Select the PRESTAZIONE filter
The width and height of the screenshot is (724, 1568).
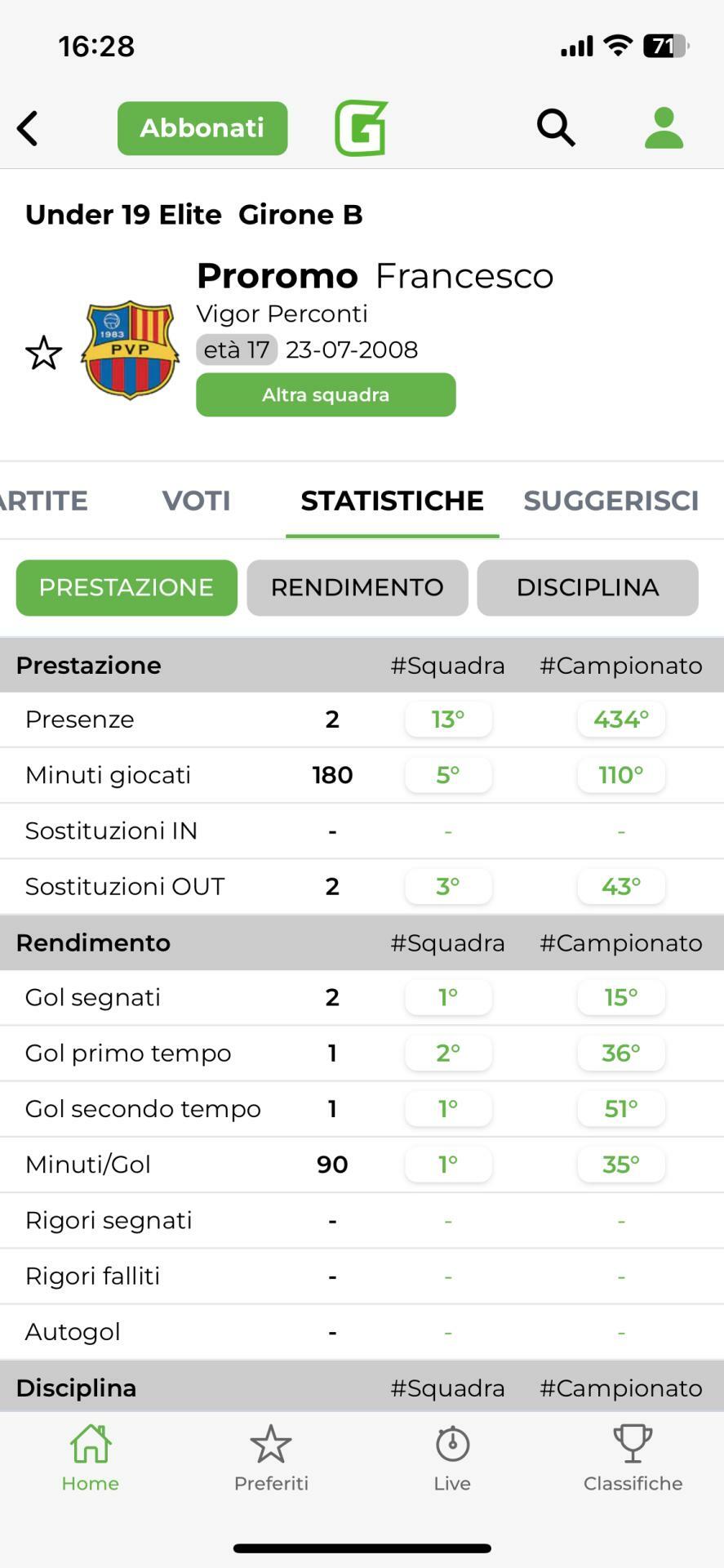click(127, 587)
